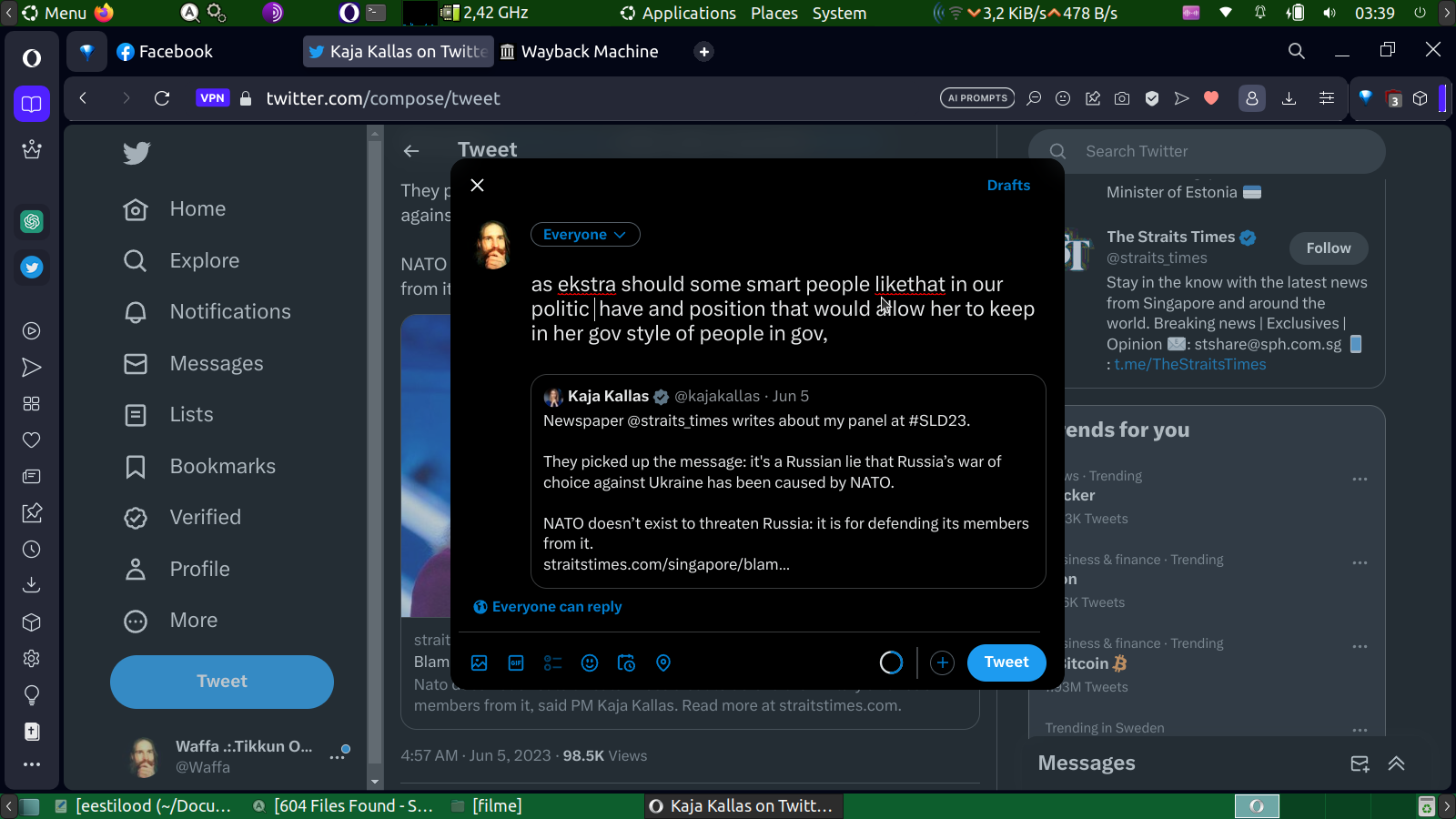Open a new browser tab

703,52
